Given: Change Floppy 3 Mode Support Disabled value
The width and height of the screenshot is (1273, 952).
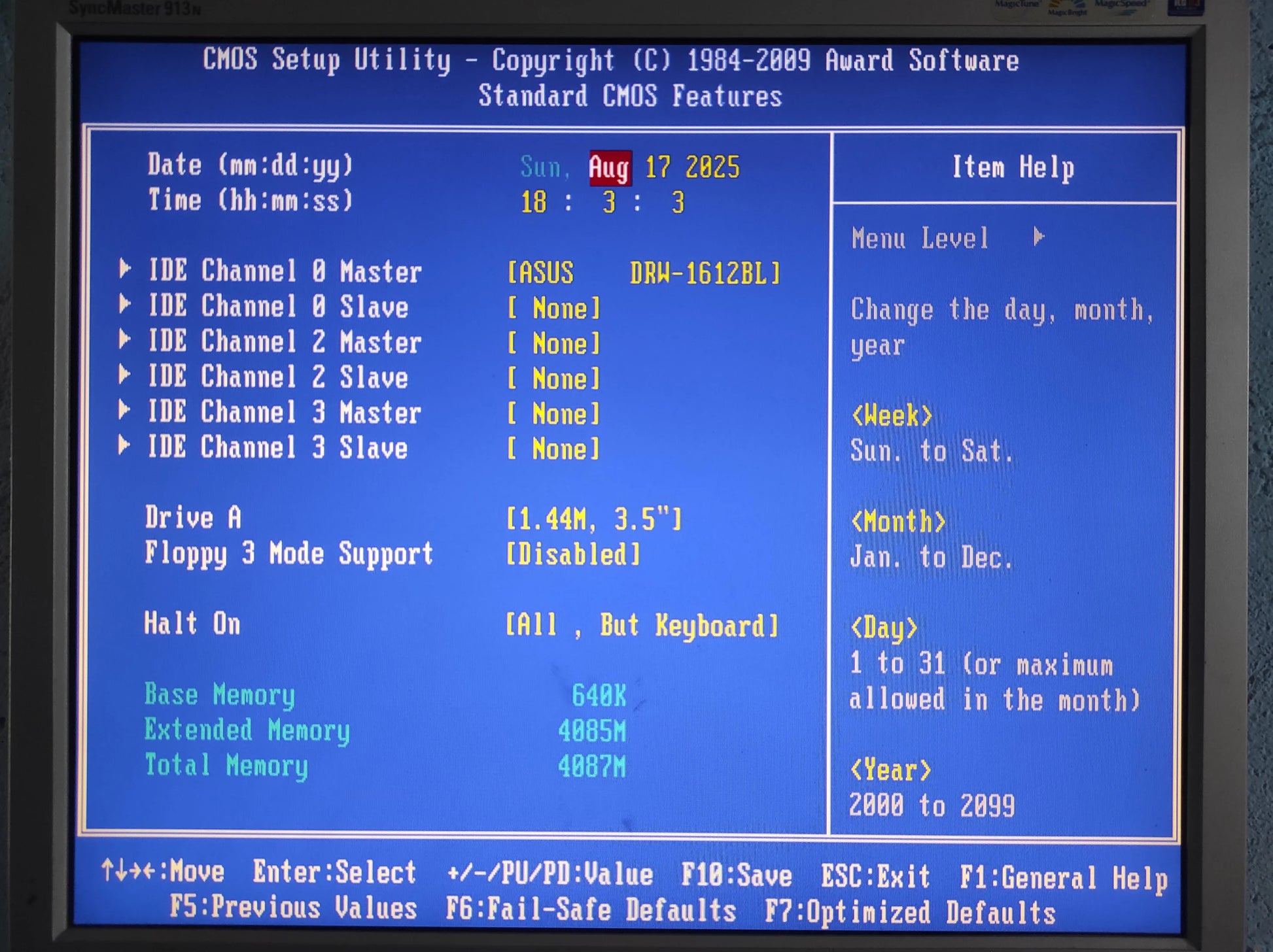Looking at the screenshot, I should (573, 554).
